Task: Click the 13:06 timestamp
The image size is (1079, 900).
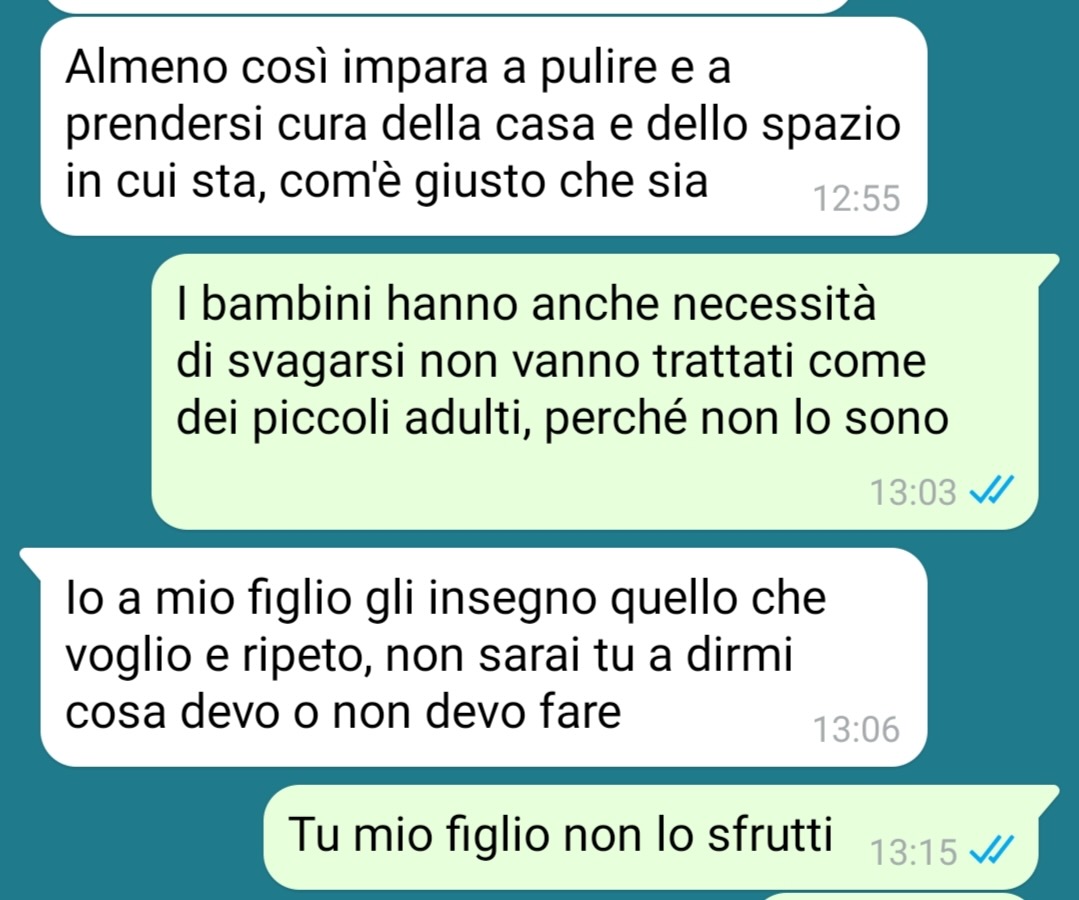Action: [856, 729]
